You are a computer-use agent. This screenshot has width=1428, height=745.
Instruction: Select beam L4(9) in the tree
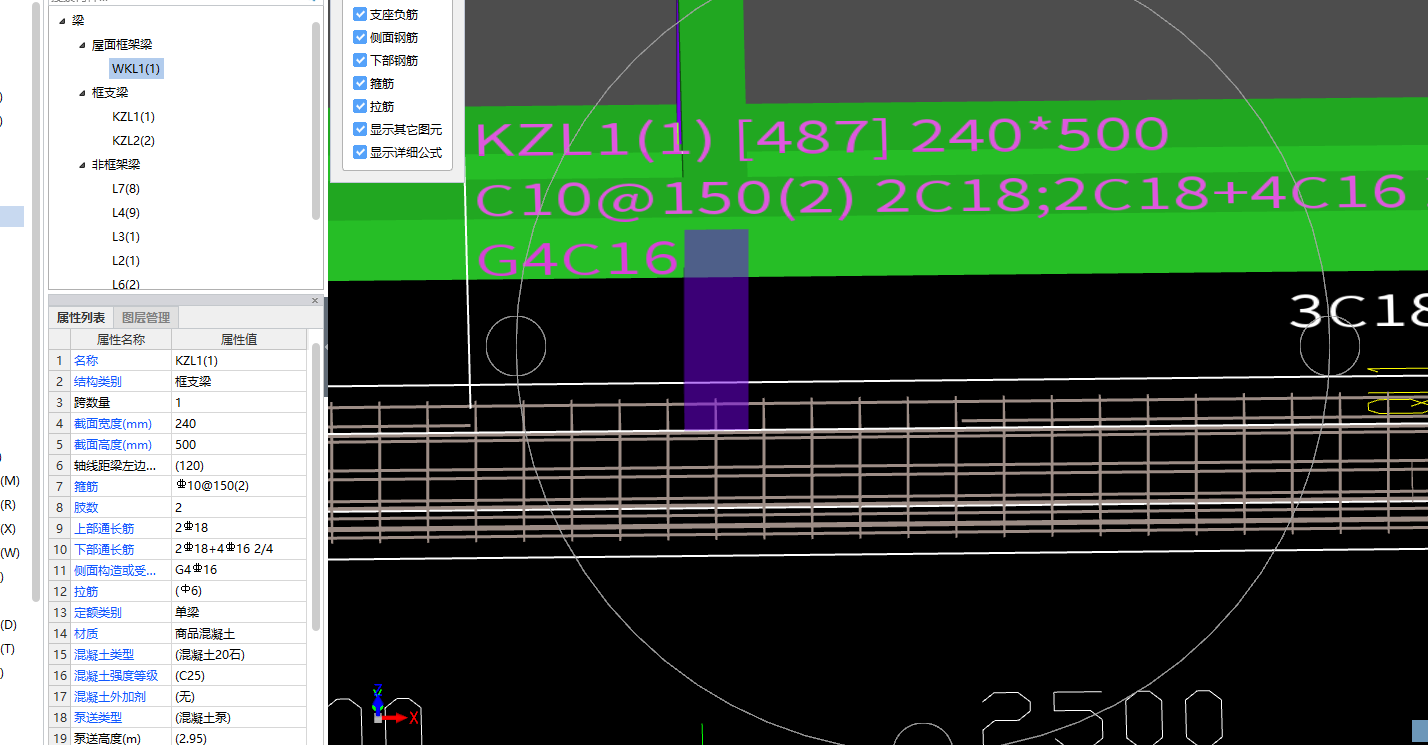pos(126,213)
